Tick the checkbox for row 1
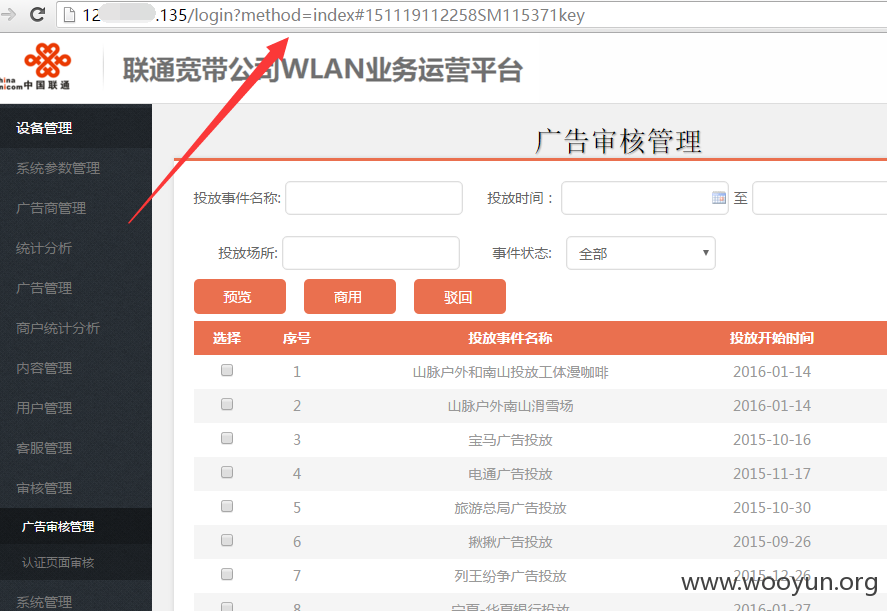 pyautogui.click(x=227, y=370)
